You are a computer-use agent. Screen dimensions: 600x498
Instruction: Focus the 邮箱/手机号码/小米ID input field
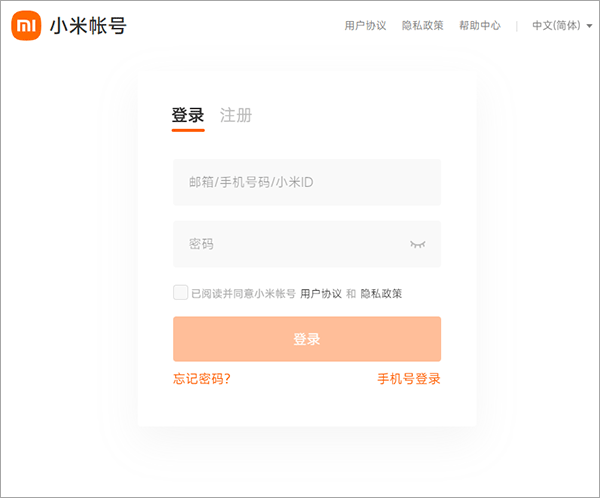pos(307,182)
